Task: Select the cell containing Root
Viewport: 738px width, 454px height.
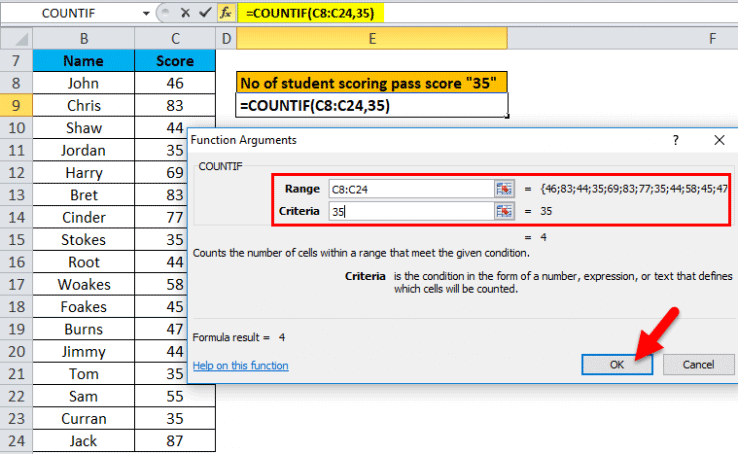Action: [84, 262]
